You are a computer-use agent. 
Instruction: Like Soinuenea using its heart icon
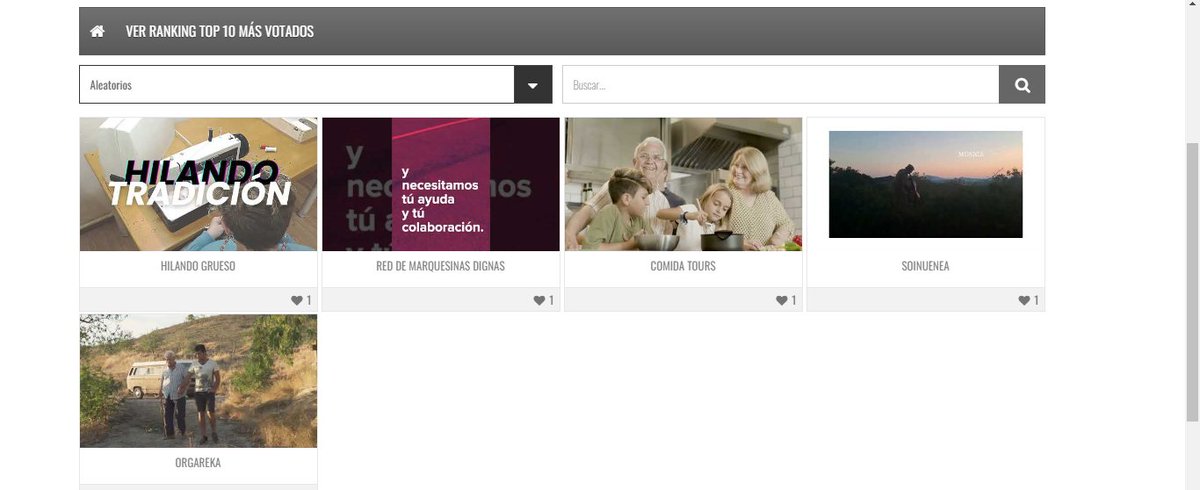click(1024, 300)
